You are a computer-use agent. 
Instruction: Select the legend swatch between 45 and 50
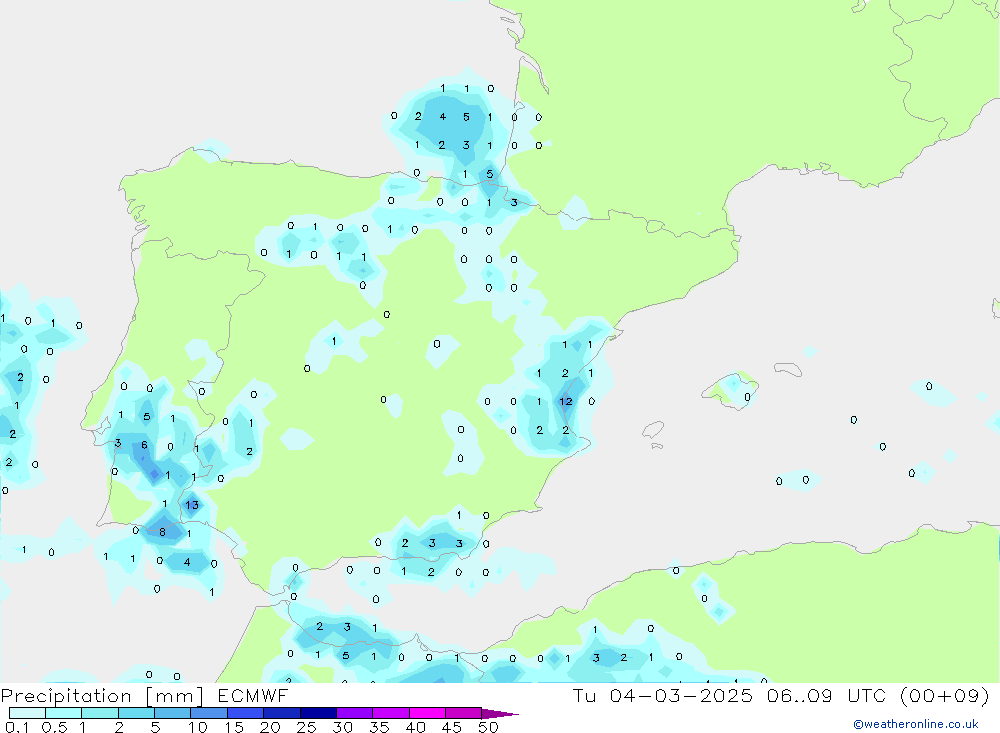coord(463,713)
